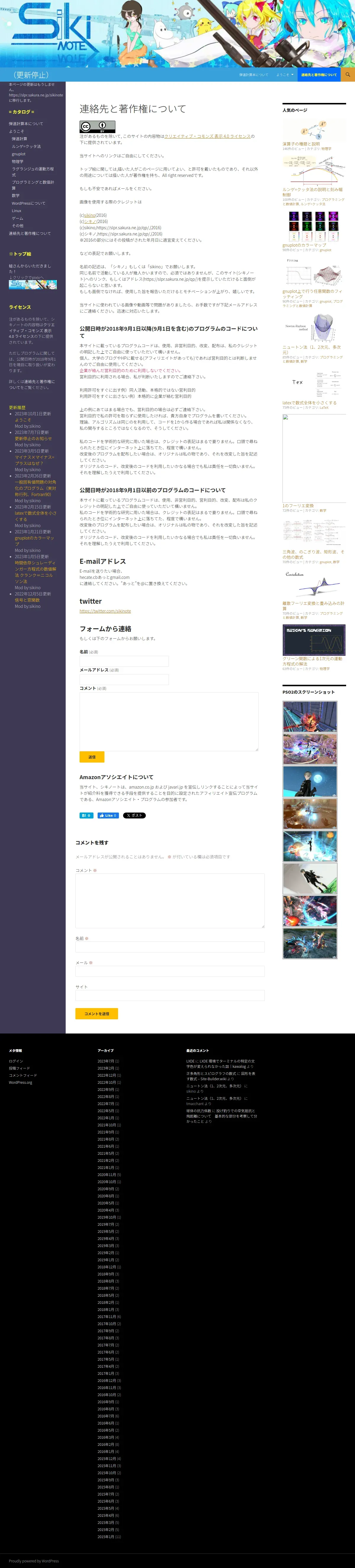Open 演算子の種類と説明 popular page thumbnail
Image resolution: width=355 pixels, height=1568 pixels.
(x=314, y=130)
